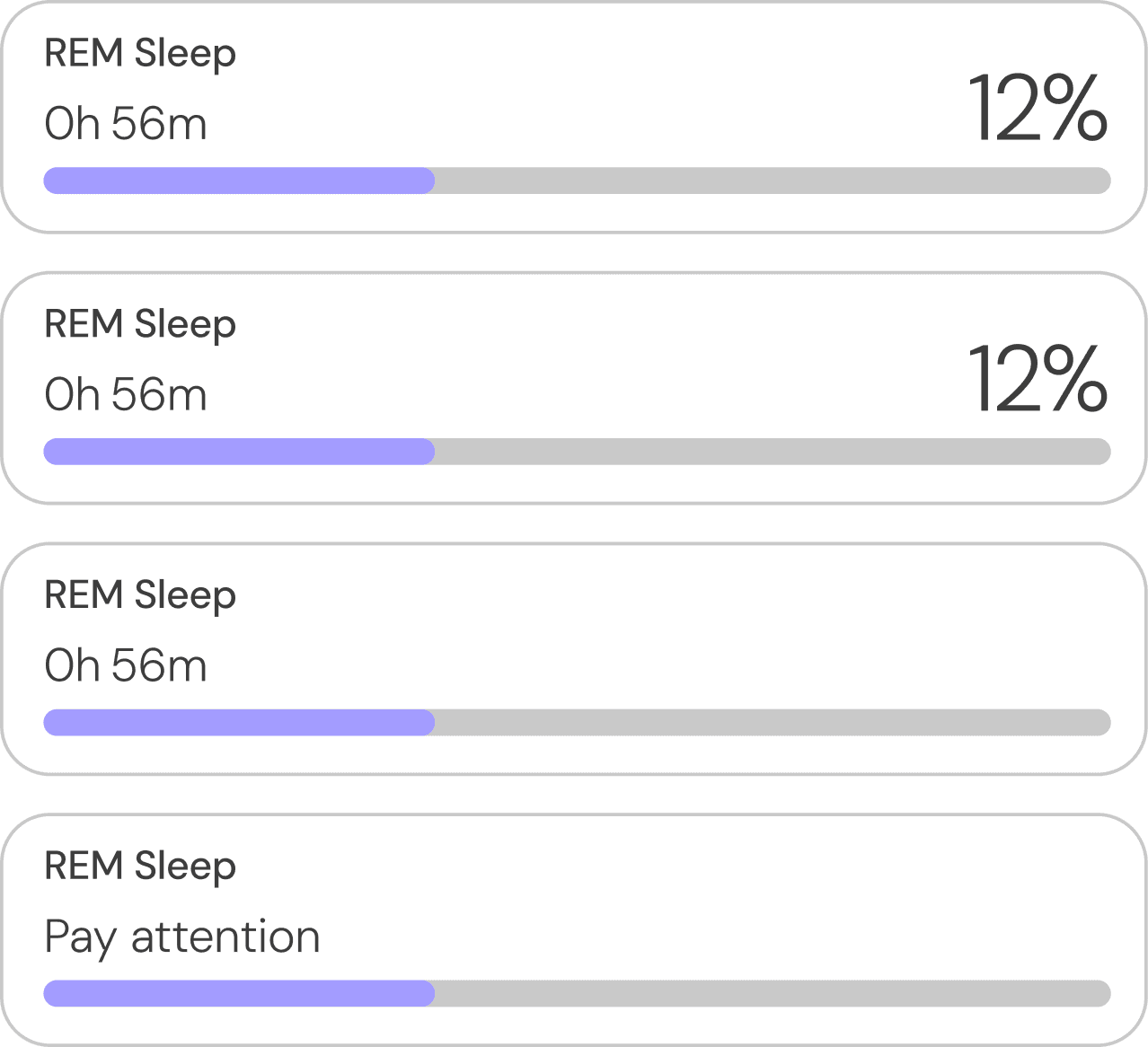Viewport: 1148px width, 1047px height.
Task: Tap the 12% percentage in the second card
Action: (1037, 380)
